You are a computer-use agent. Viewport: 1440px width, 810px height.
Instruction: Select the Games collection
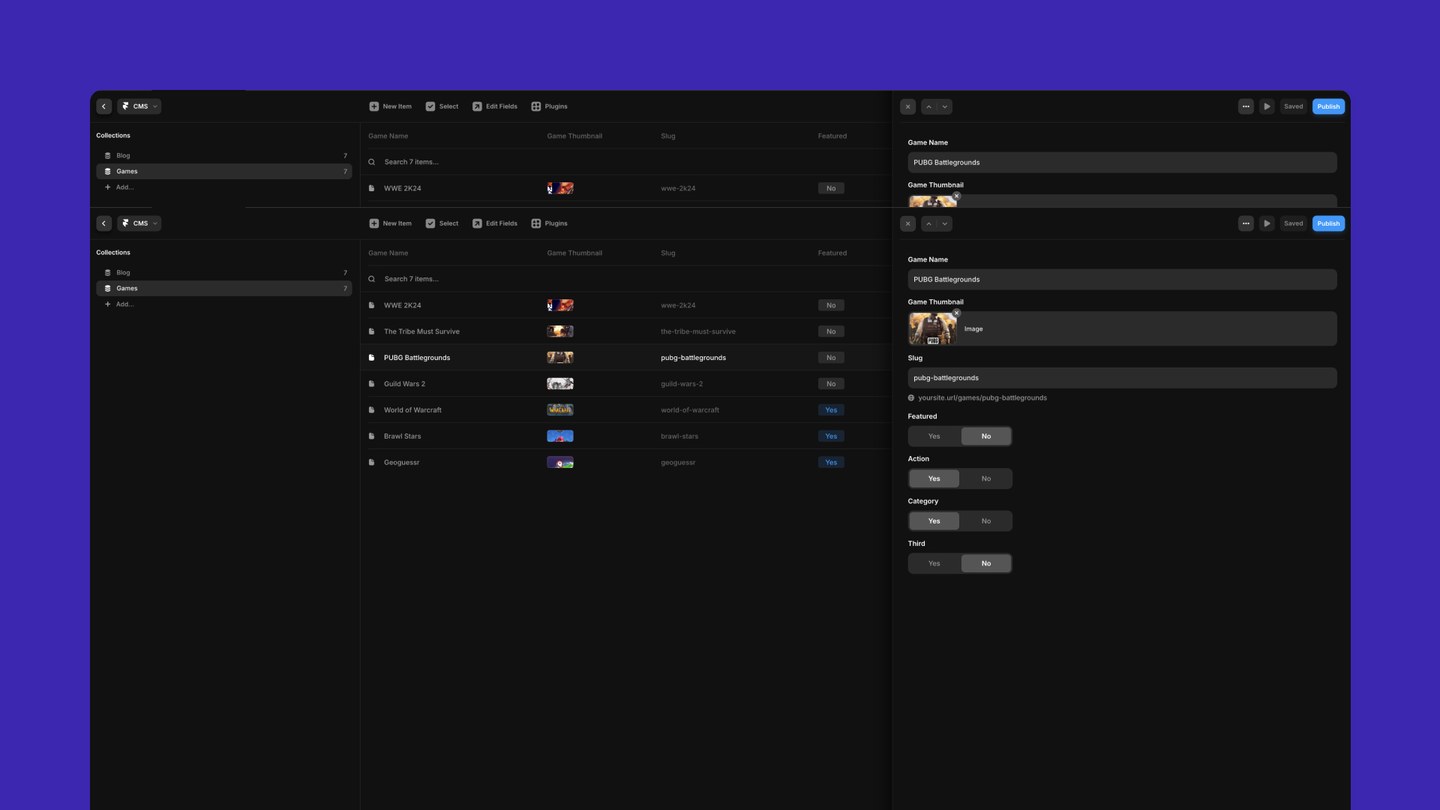[126, 288]
